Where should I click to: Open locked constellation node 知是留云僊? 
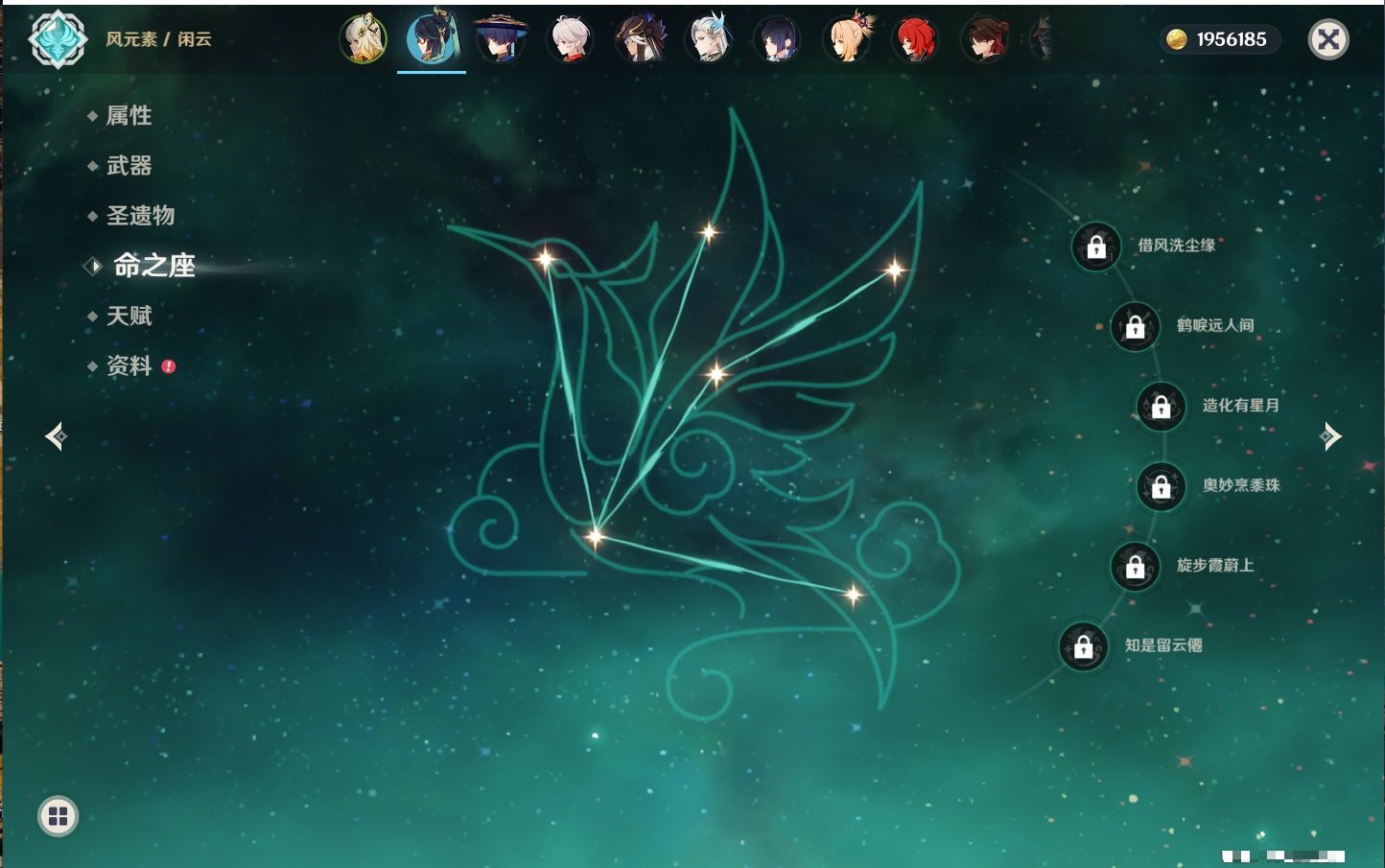coord(1084,646)
